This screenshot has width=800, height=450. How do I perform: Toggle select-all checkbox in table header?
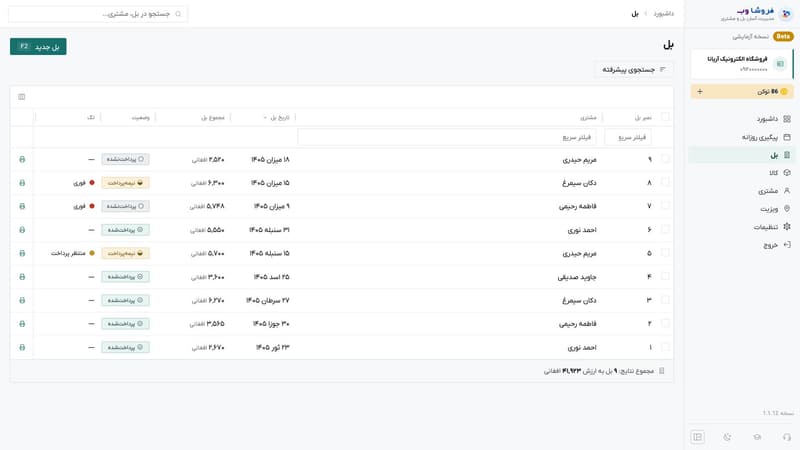[x=665, y=117]
